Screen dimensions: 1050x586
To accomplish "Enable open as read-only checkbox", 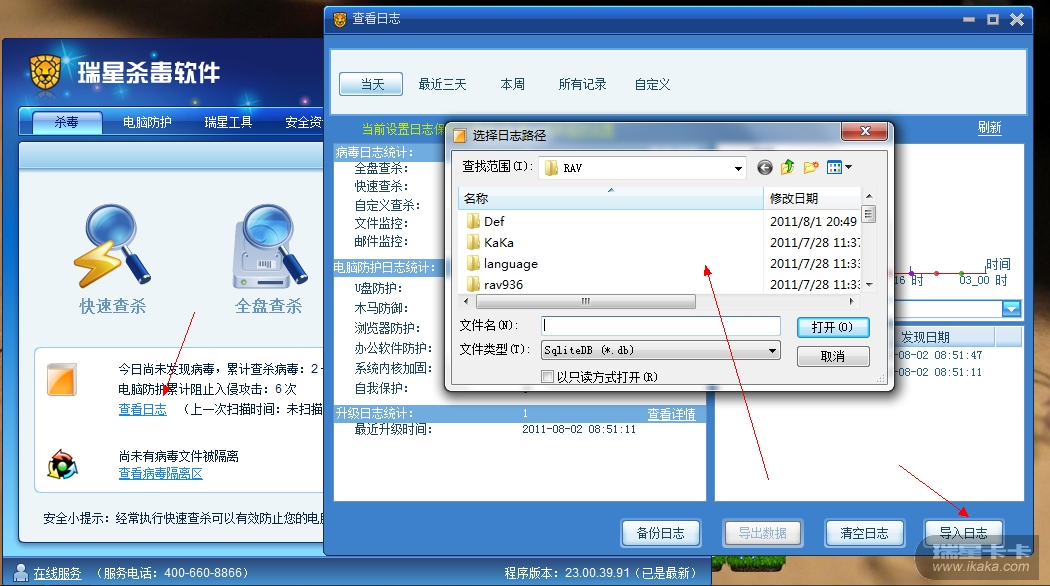I will (x=547, y=377).
